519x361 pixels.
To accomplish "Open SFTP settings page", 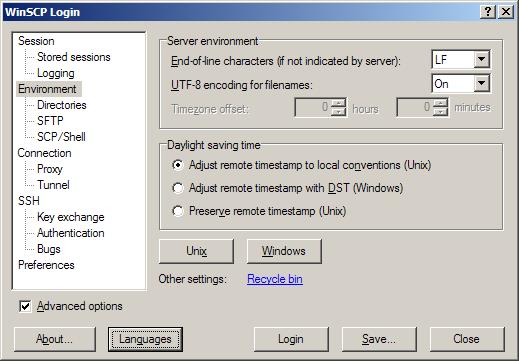I will (50, 121).
